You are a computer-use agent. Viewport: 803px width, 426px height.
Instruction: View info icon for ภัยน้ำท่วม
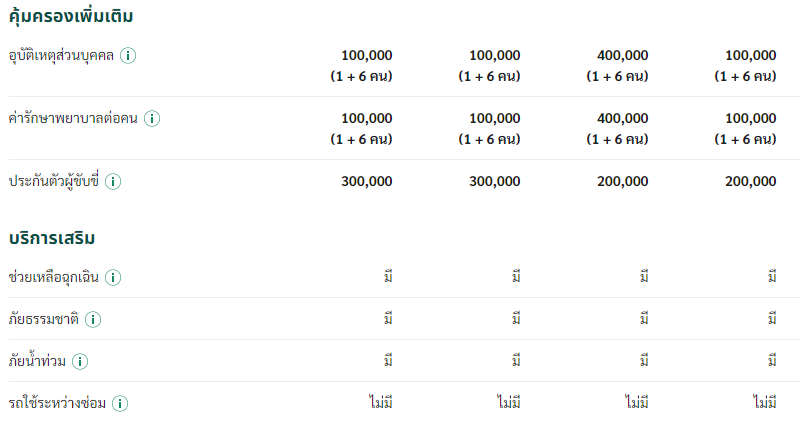tap(80, 361)
